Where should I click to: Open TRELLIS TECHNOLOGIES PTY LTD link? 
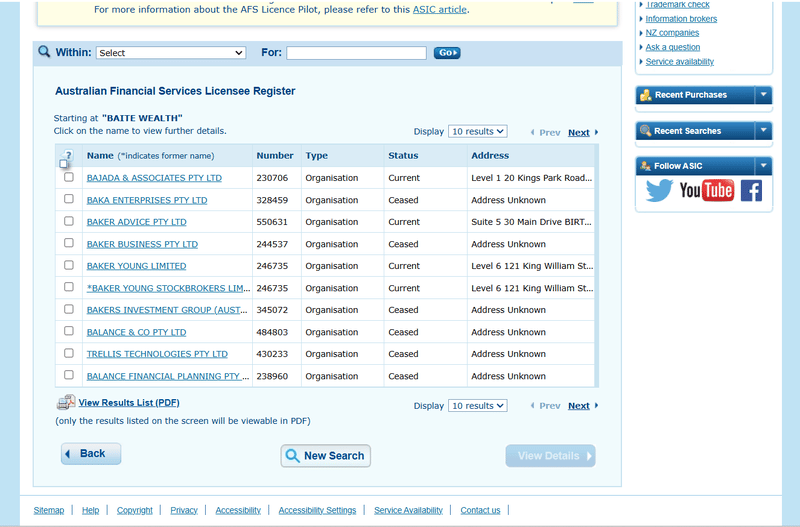157,354
